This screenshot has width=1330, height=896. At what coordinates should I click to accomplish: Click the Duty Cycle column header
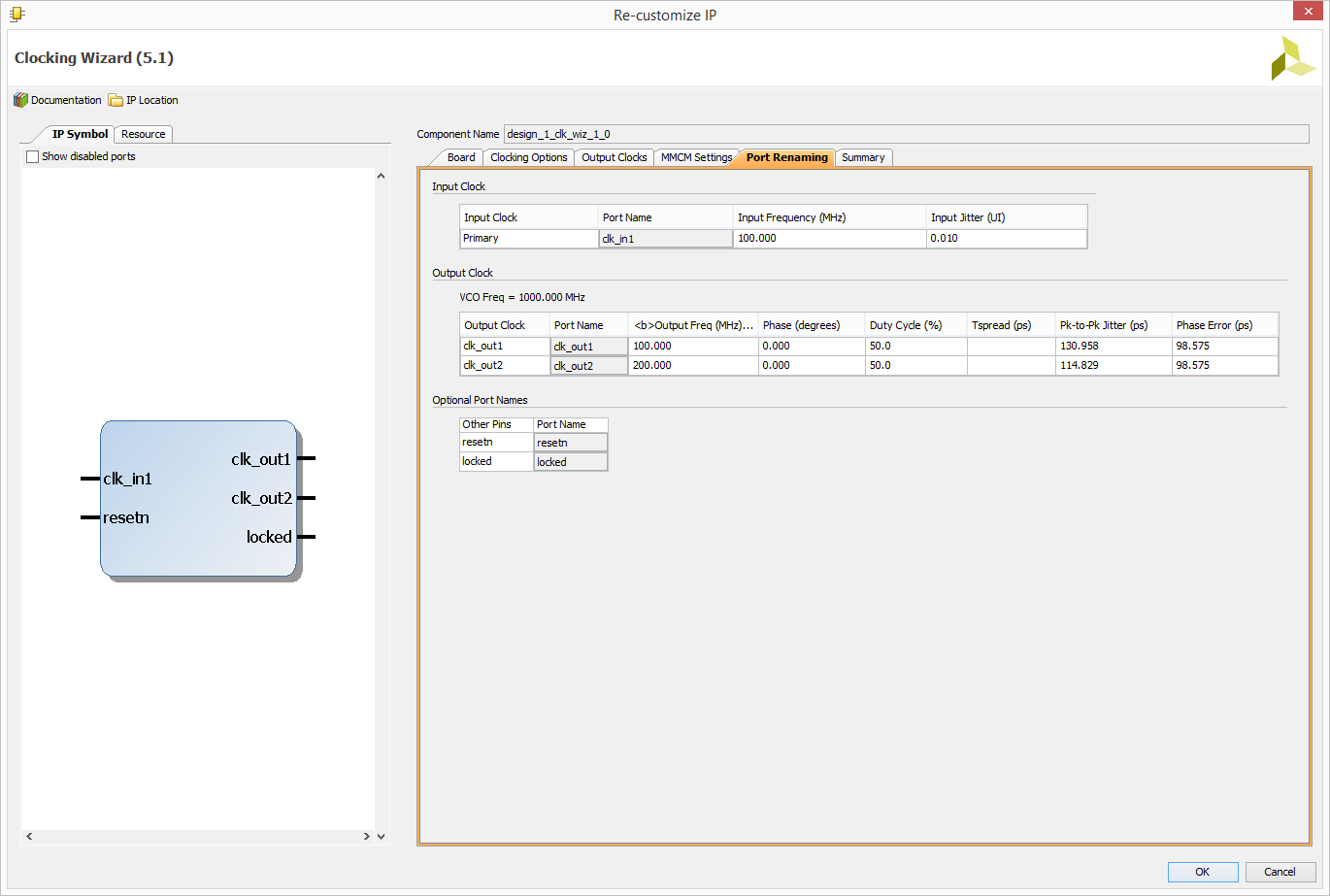[916, 325]
